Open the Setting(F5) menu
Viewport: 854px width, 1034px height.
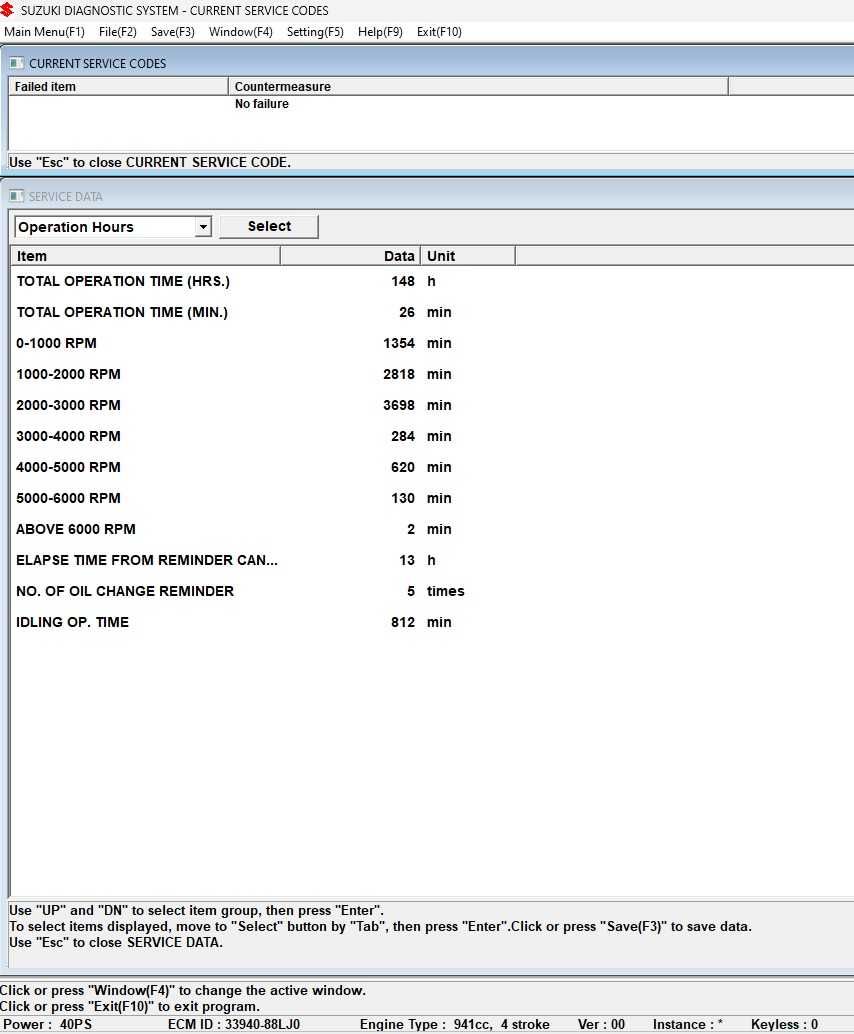(315, 32)
